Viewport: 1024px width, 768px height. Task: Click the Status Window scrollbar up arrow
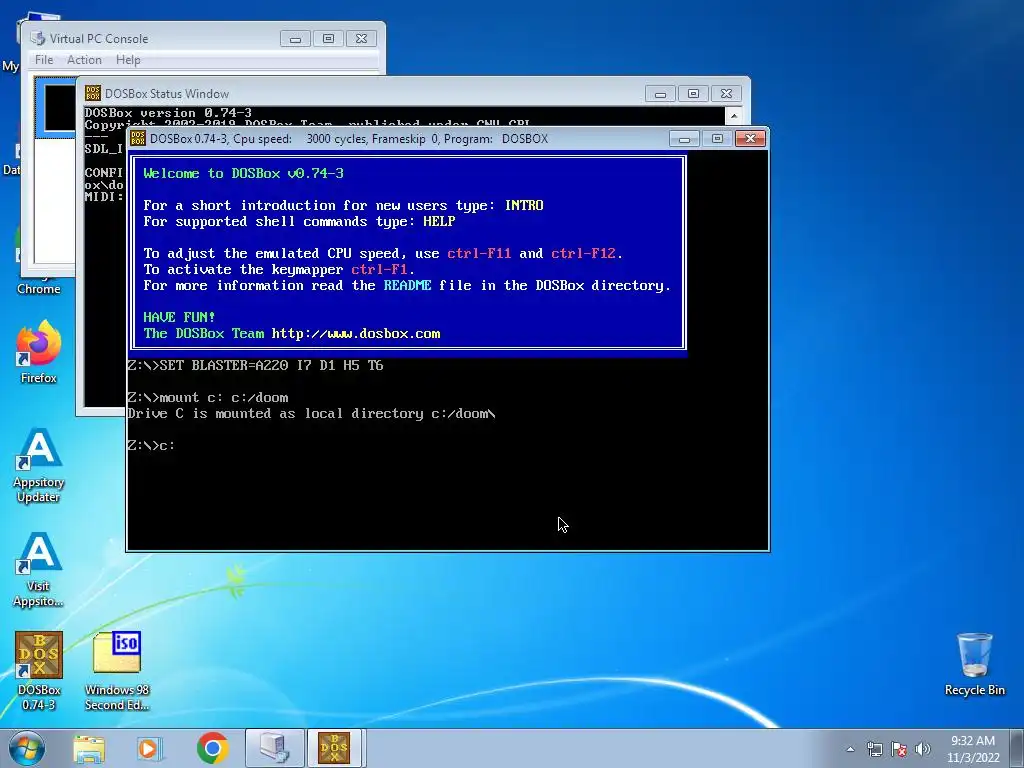734,116
